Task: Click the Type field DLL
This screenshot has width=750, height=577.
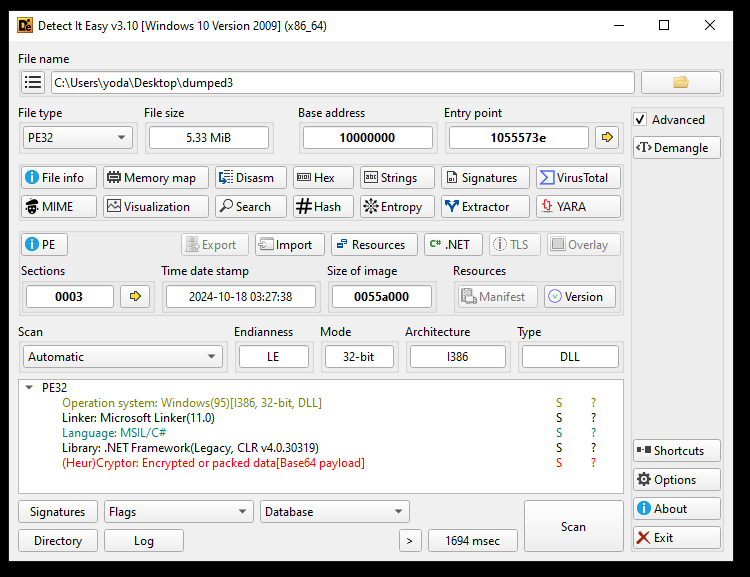Action: tap(570, 356)
